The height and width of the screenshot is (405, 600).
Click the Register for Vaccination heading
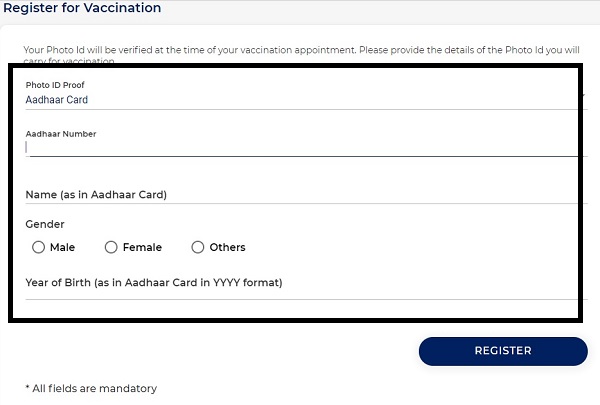click(x=83, y=8)
